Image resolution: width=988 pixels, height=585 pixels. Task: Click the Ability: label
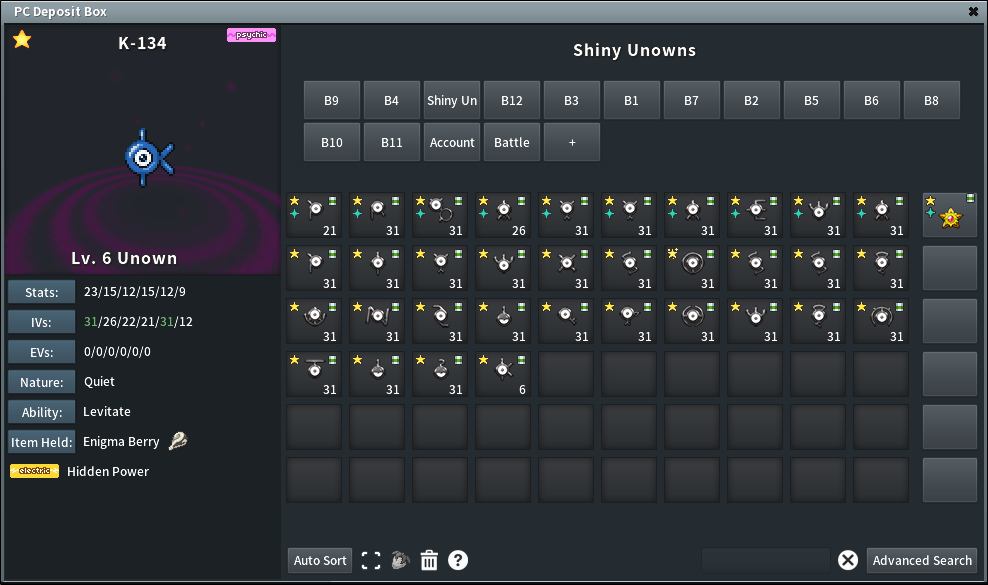(42, 412)
